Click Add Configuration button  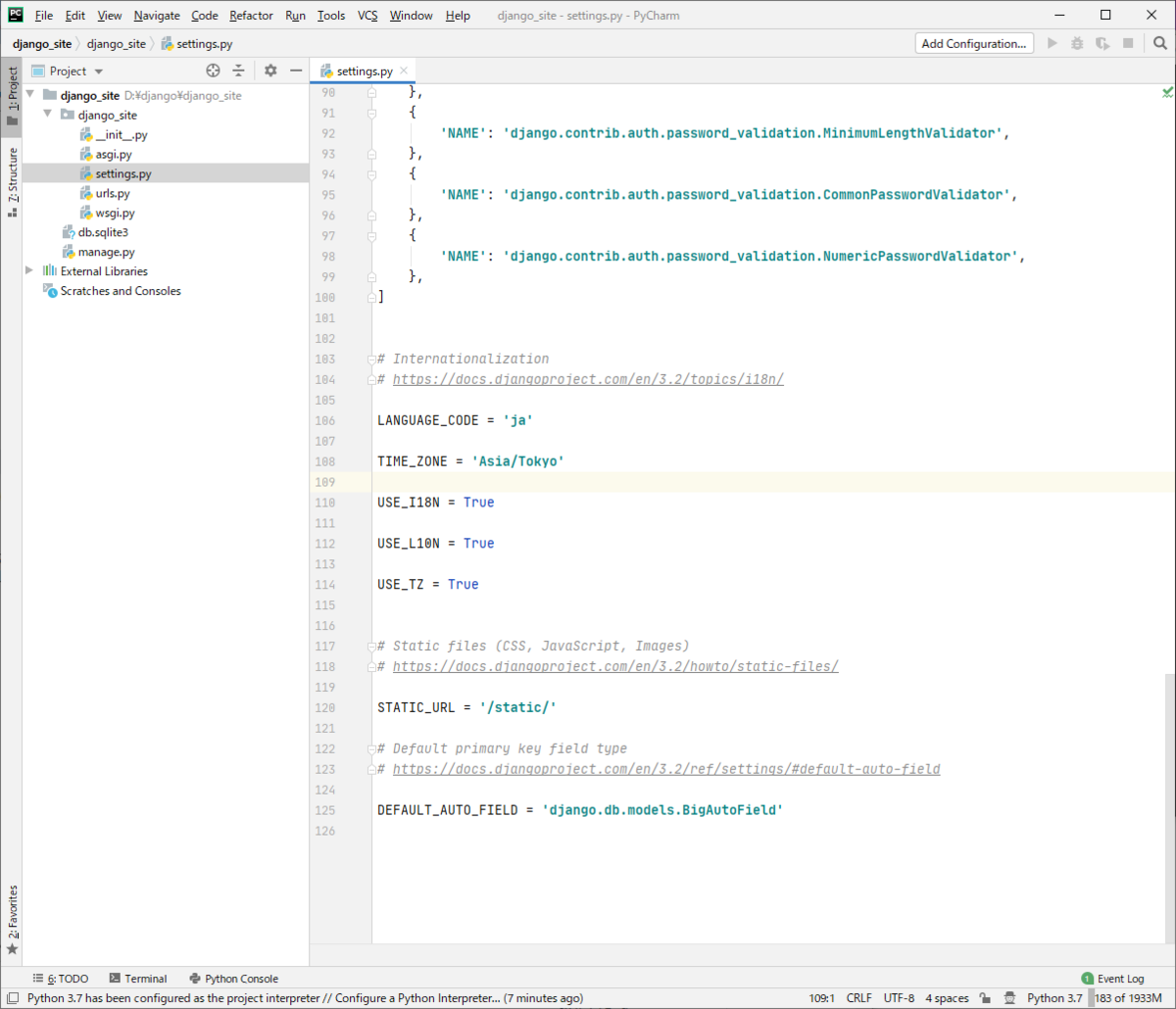[x=975, y=43]
